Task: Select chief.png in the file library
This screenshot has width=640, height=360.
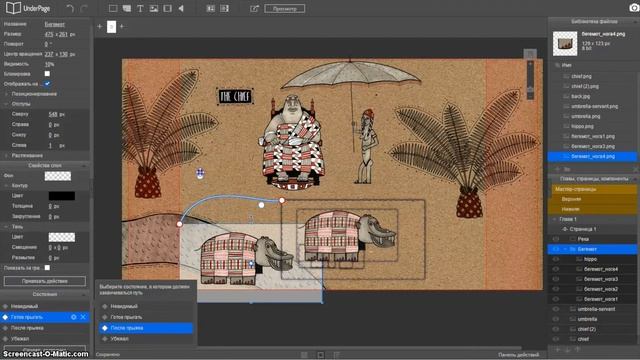Action: pyautogui.click(x=581, y=76)
